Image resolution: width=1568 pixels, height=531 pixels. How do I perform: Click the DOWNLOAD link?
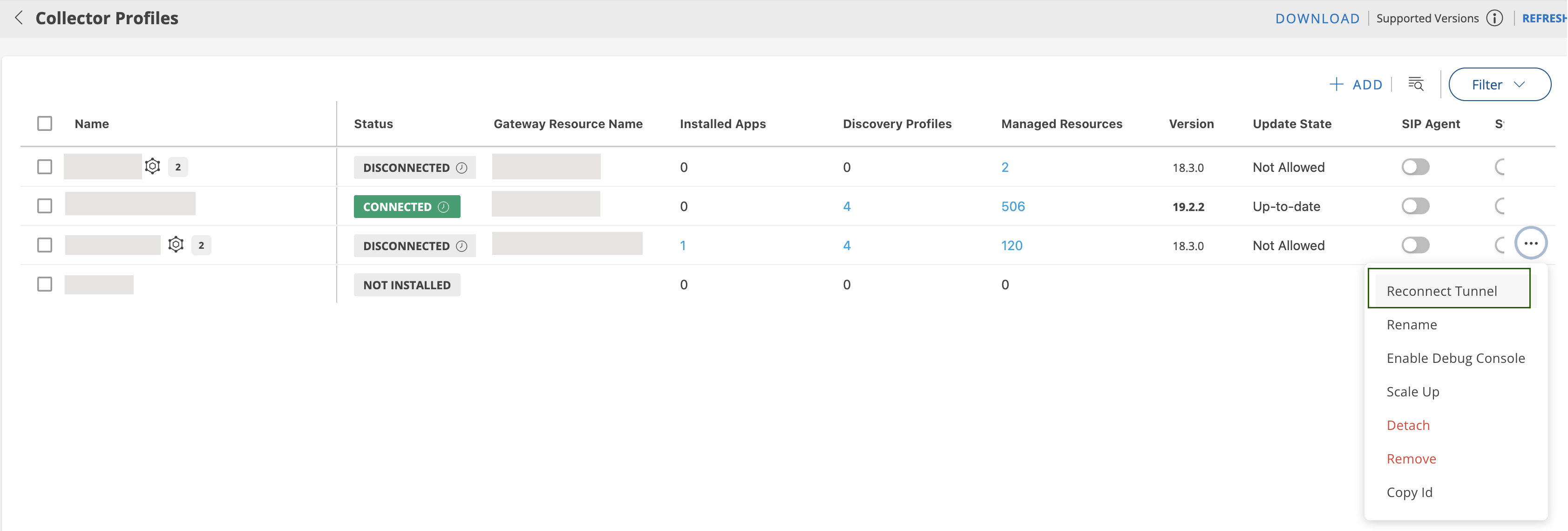[x=1317, y=18]
